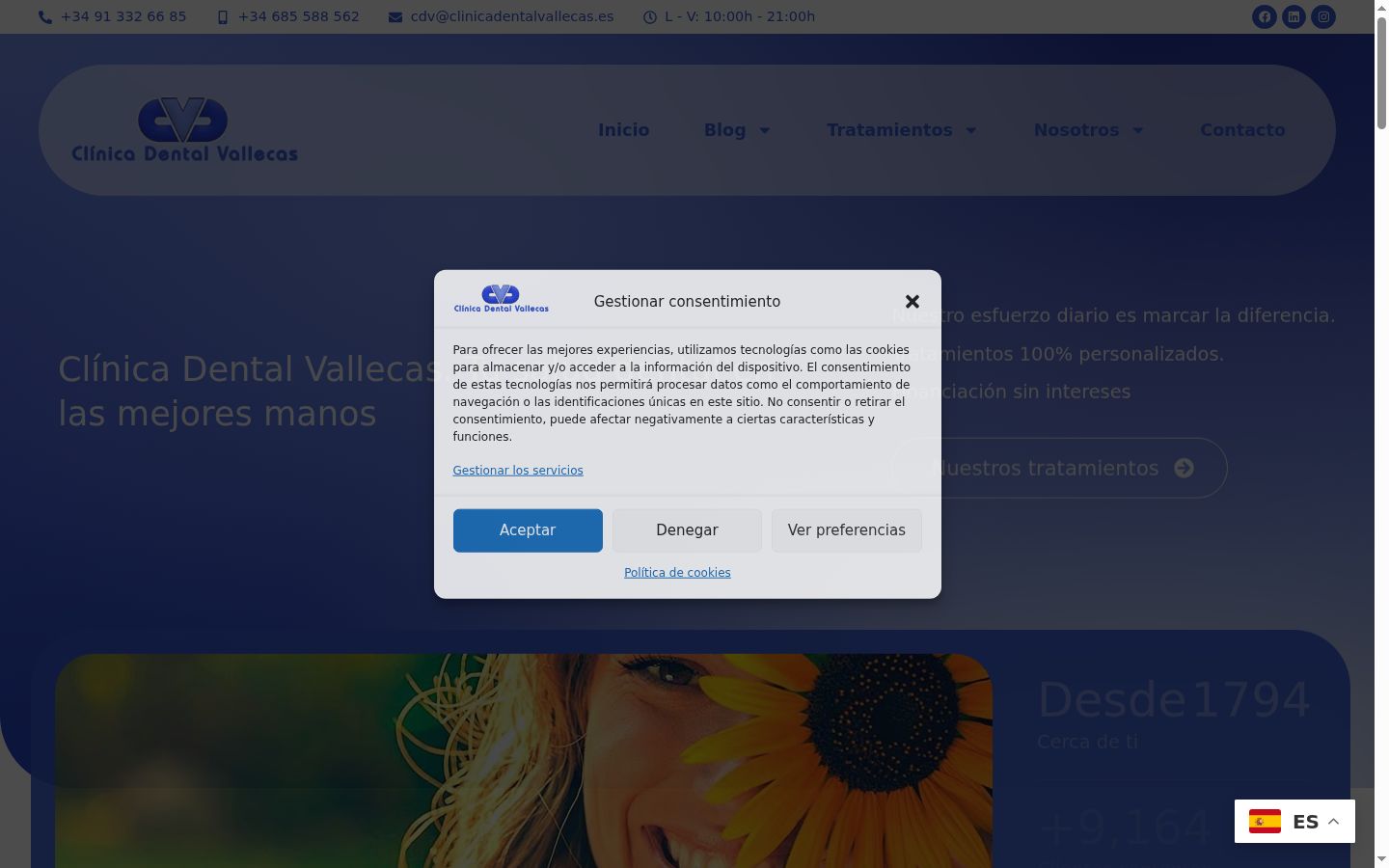The image size is (1389, 868).
Task: Click the 'Gestionar consentimiento' dialog title
Action: (687, 302)
